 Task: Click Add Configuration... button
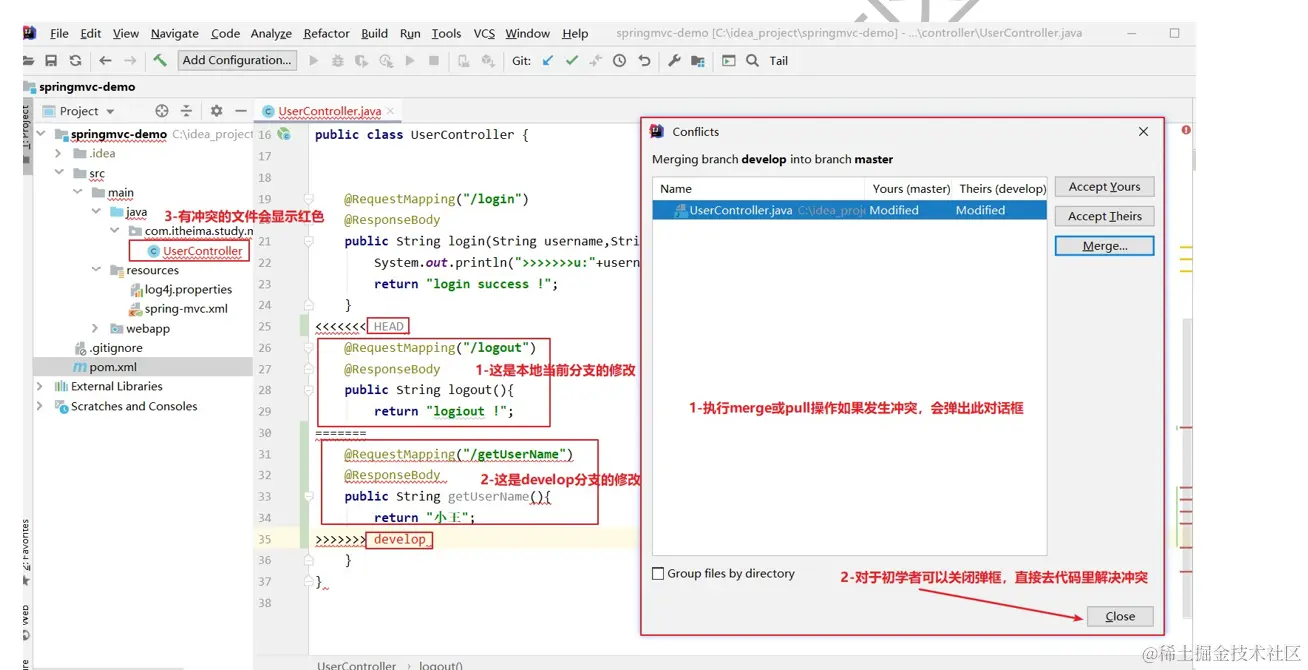237,60
